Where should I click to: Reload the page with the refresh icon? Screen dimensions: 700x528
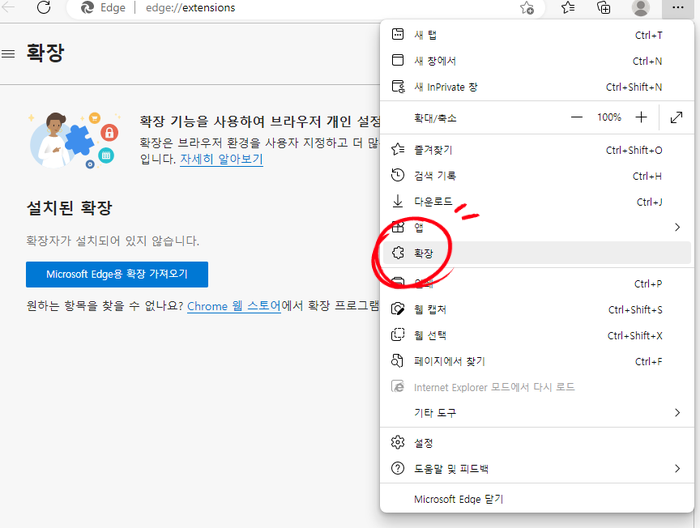pos(43,7)
